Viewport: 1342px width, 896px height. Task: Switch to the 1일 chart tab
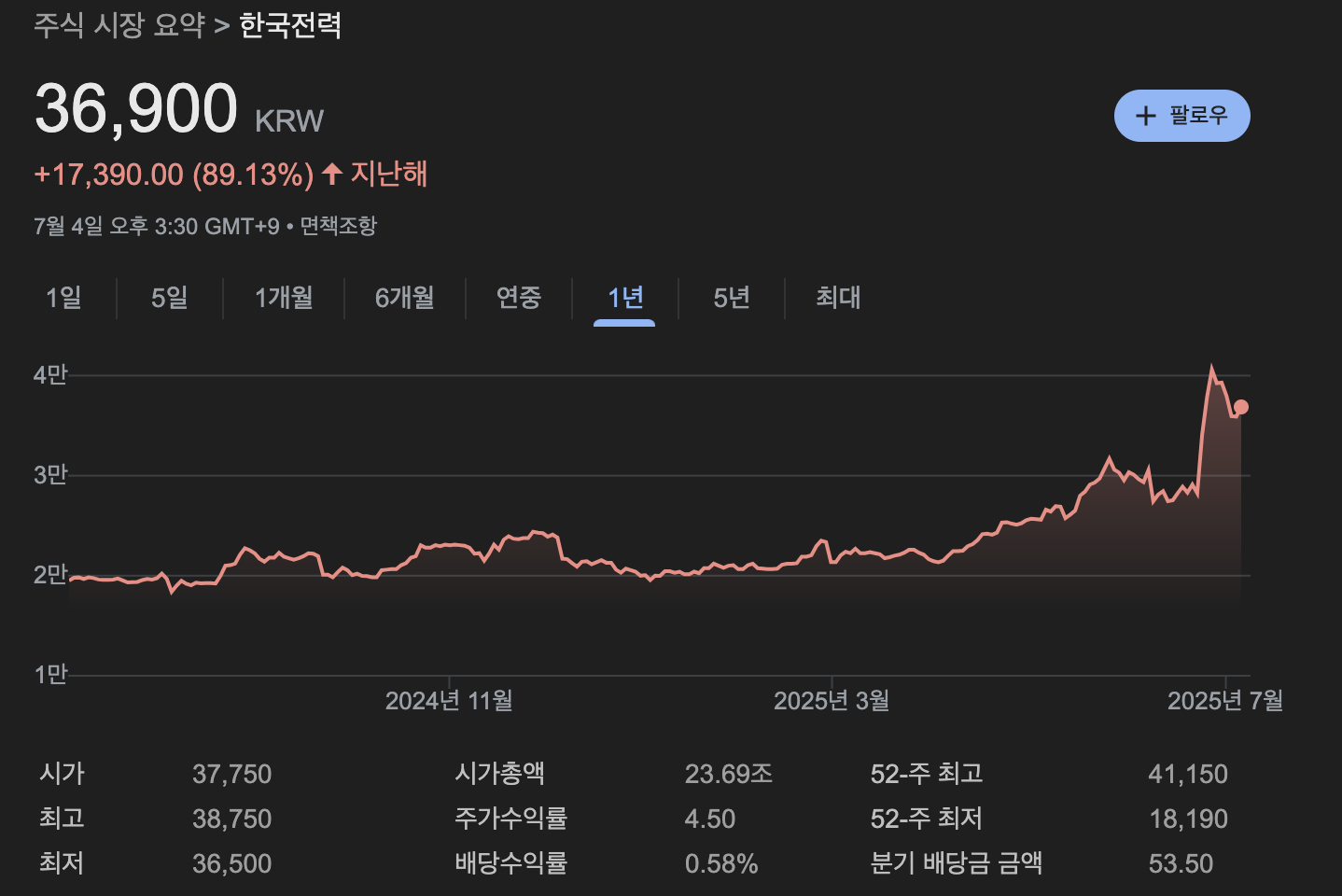click(63, 298)
